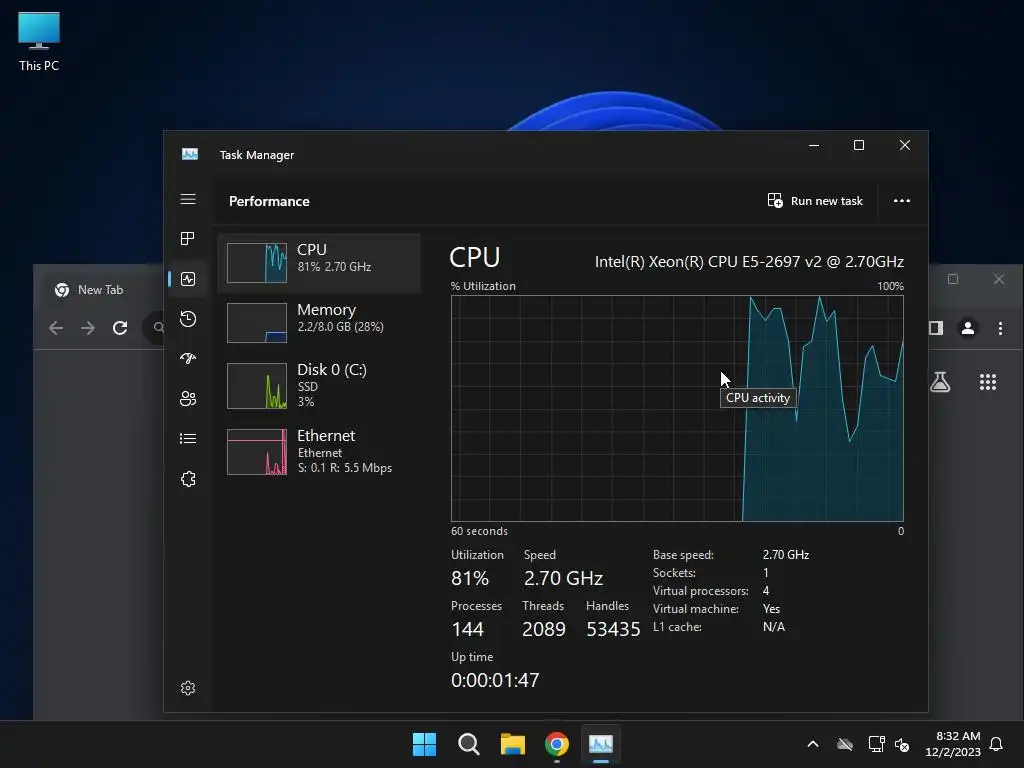The width and height of the screenshot is (1024, 768).
Task: Click the 2.70 GHz speed value
Action: (563, 578)
